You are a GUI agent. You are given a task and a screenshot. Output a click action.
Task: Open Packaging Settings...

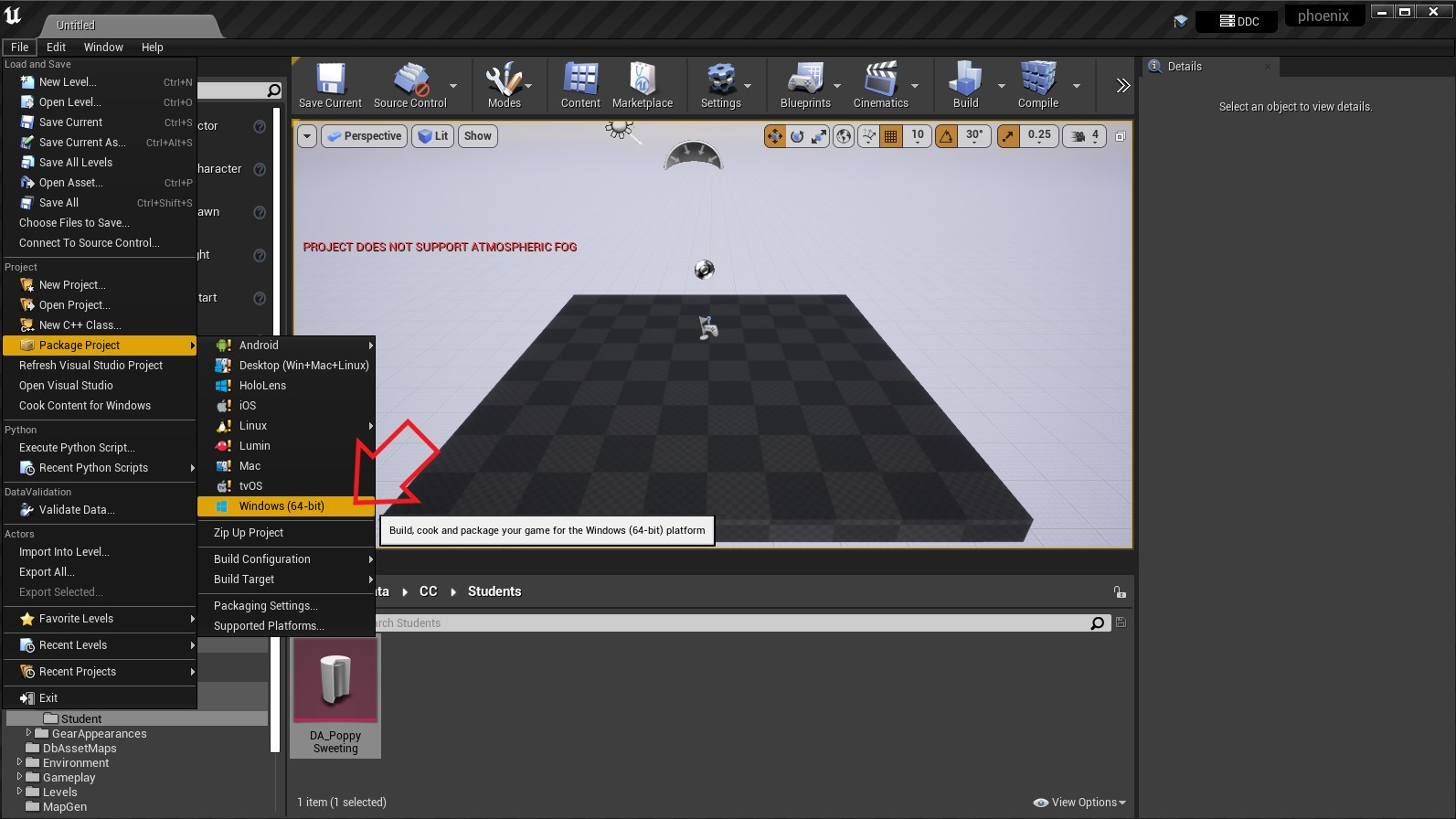click(x=286, y=606)
